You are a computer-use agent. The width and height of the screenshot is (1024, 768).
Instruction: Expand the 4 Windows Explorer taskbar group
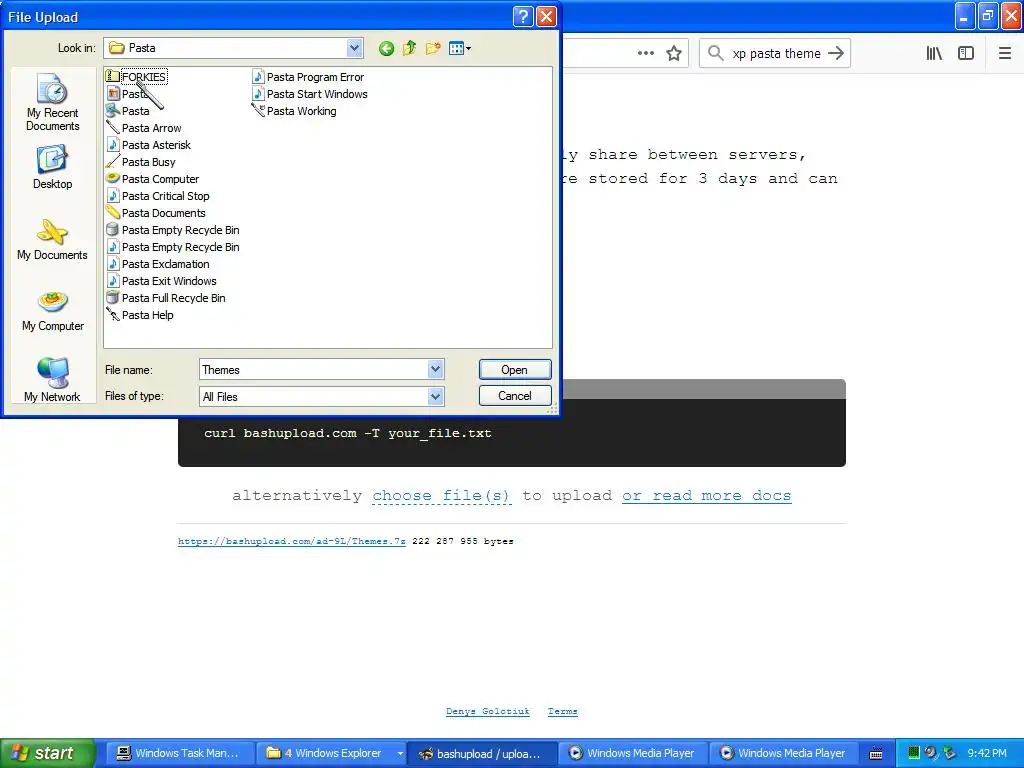click(331, 753)
